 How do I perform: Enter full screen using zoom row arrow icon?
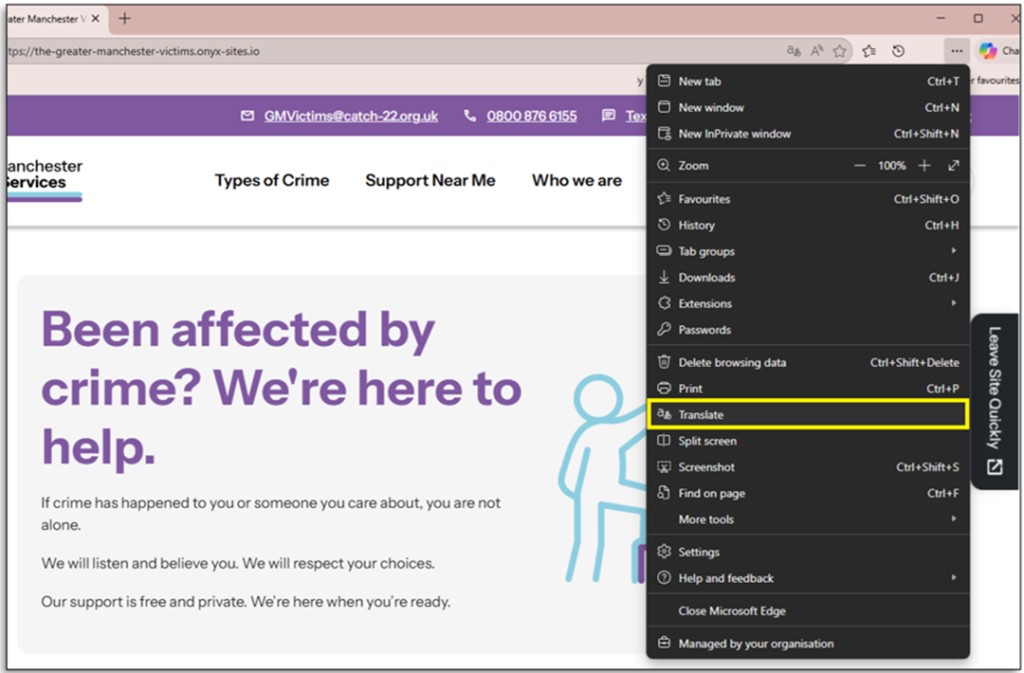pos(953,166)
